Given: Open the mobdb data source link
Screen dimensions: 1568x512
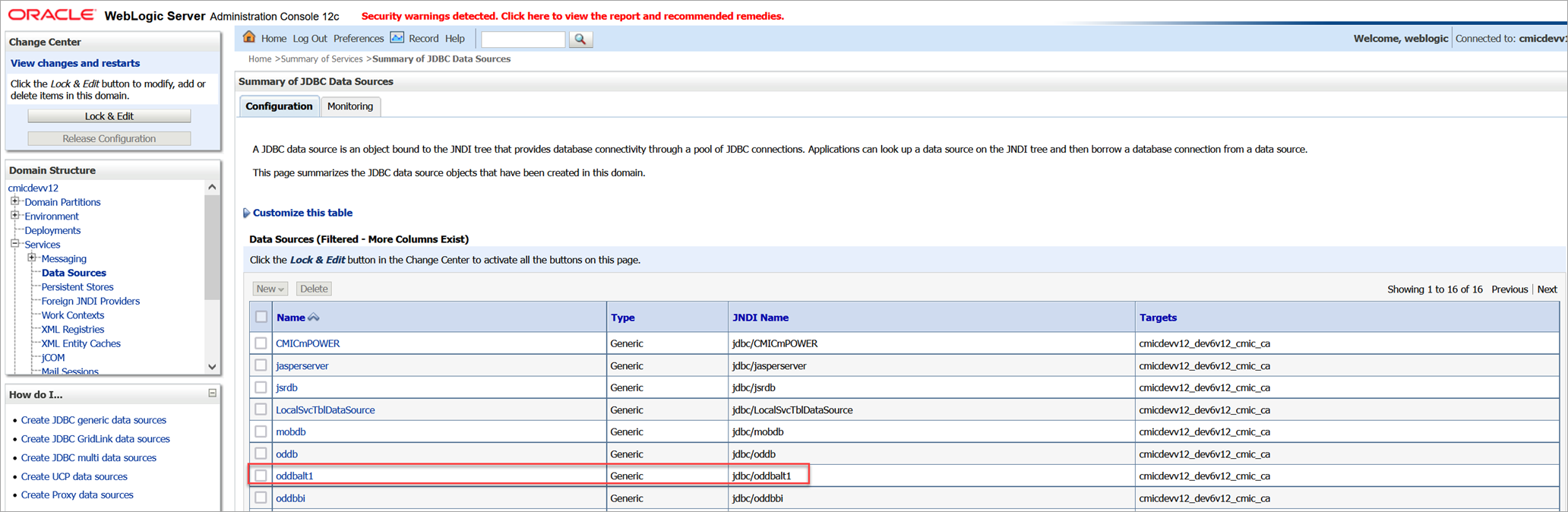Looking at the screenshot, I should pos(291,431).
